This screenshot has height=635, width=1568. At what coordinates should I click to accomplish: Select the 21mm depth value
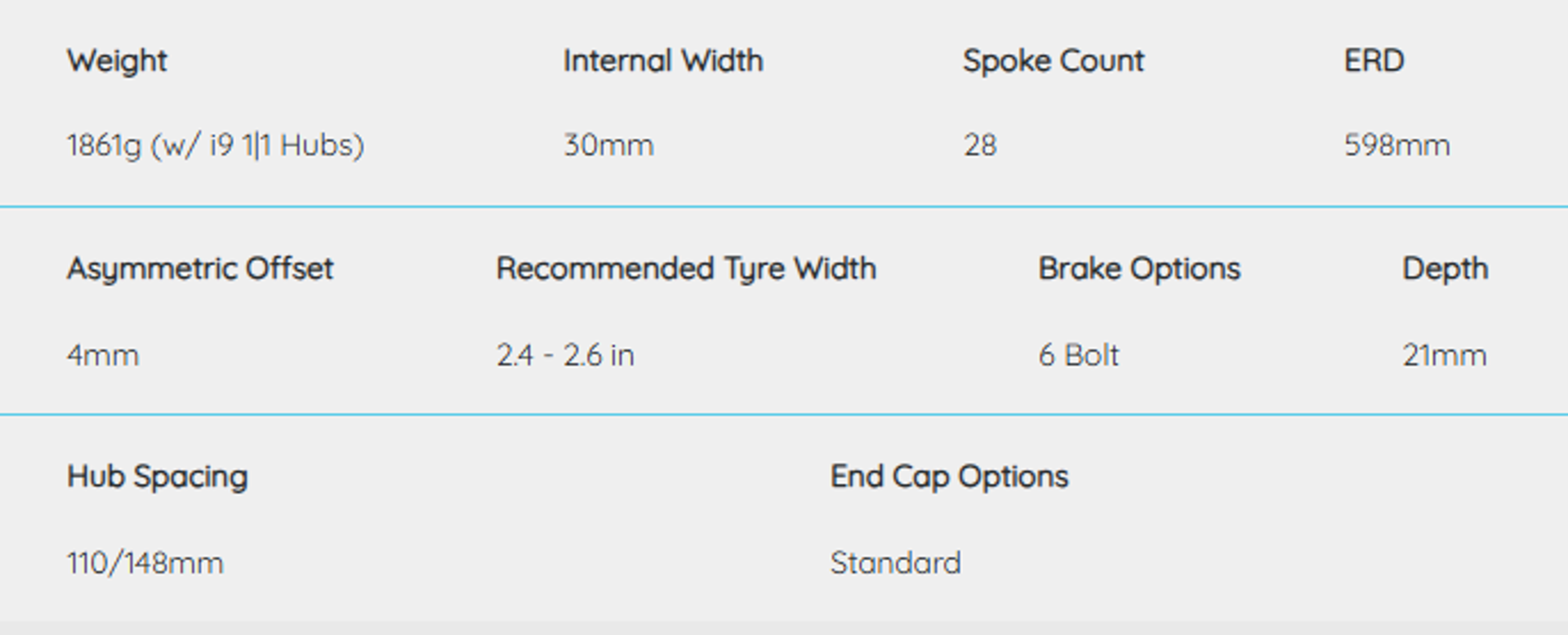[1444, 356]
